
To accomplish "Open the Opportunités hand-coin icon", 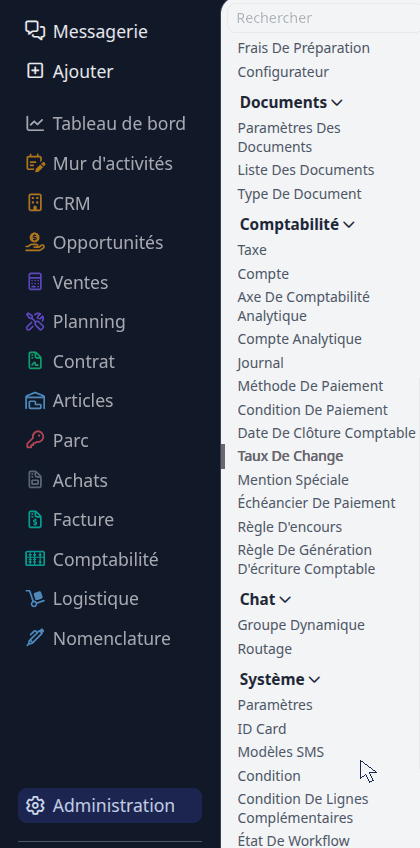I will [x=35, y=242].
